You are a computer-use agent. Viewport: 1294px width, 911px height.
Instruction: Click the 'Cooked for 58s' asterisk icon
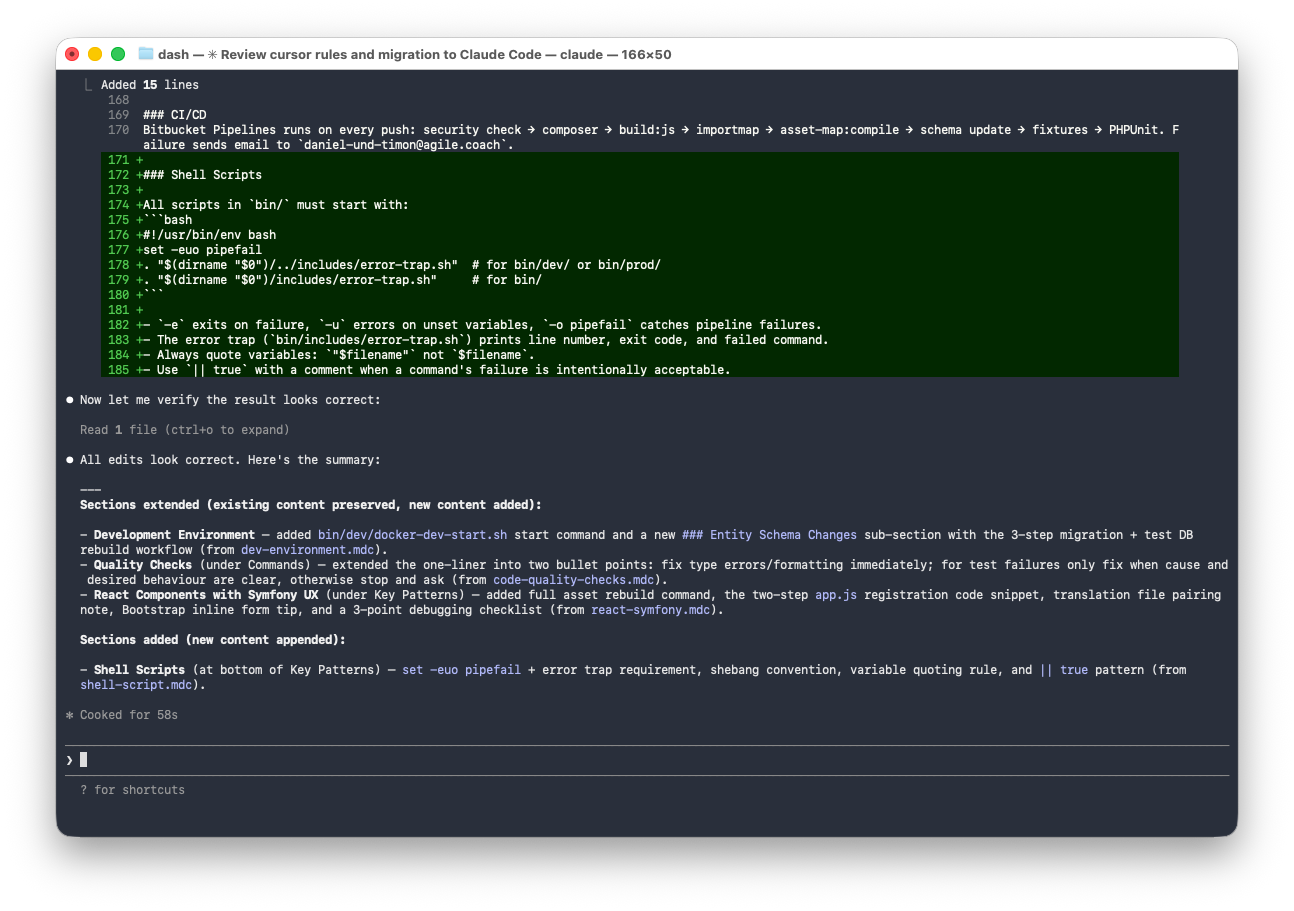click(x=70, y=715)
